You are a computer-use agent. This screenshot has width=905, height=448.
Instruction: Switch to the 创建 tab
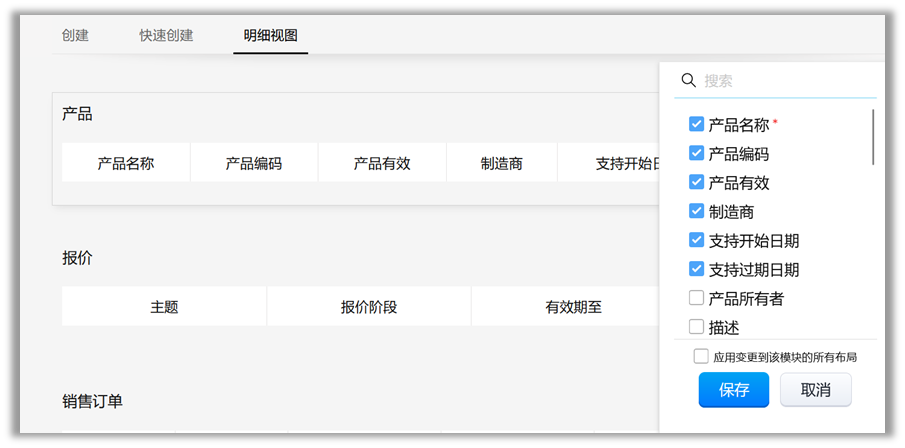pyautogui.click(x=75, y=36)
